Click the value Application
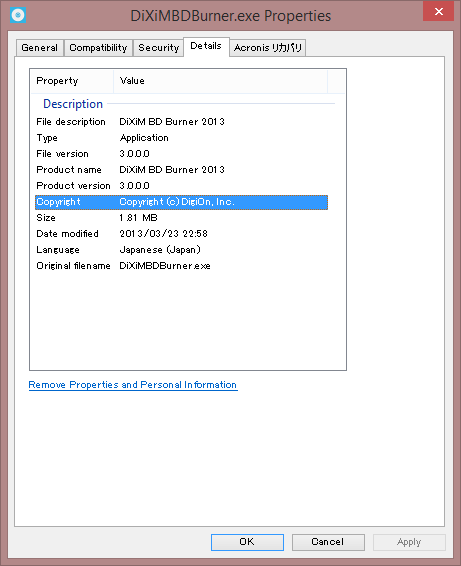The width and height of the screenshot is (461, 566). (x=144, y=138)
